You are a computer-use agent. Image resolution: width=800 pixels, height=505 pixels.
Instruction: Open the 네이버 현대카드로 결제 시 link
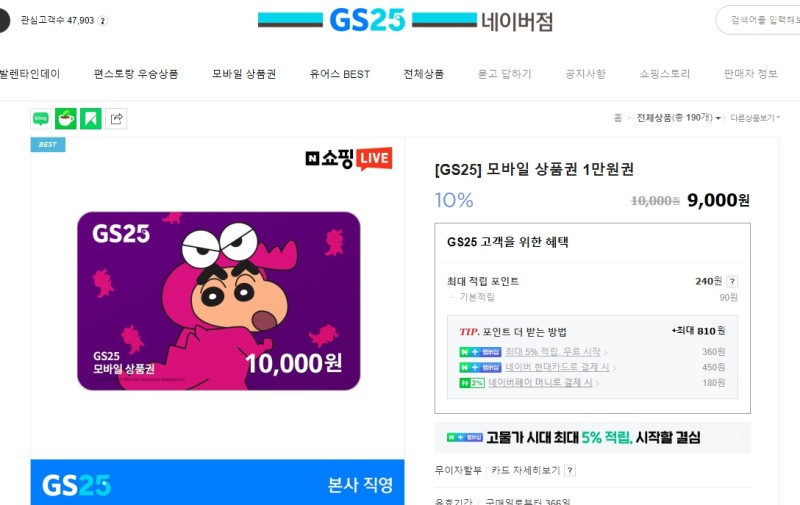click(x=557, y=367)
